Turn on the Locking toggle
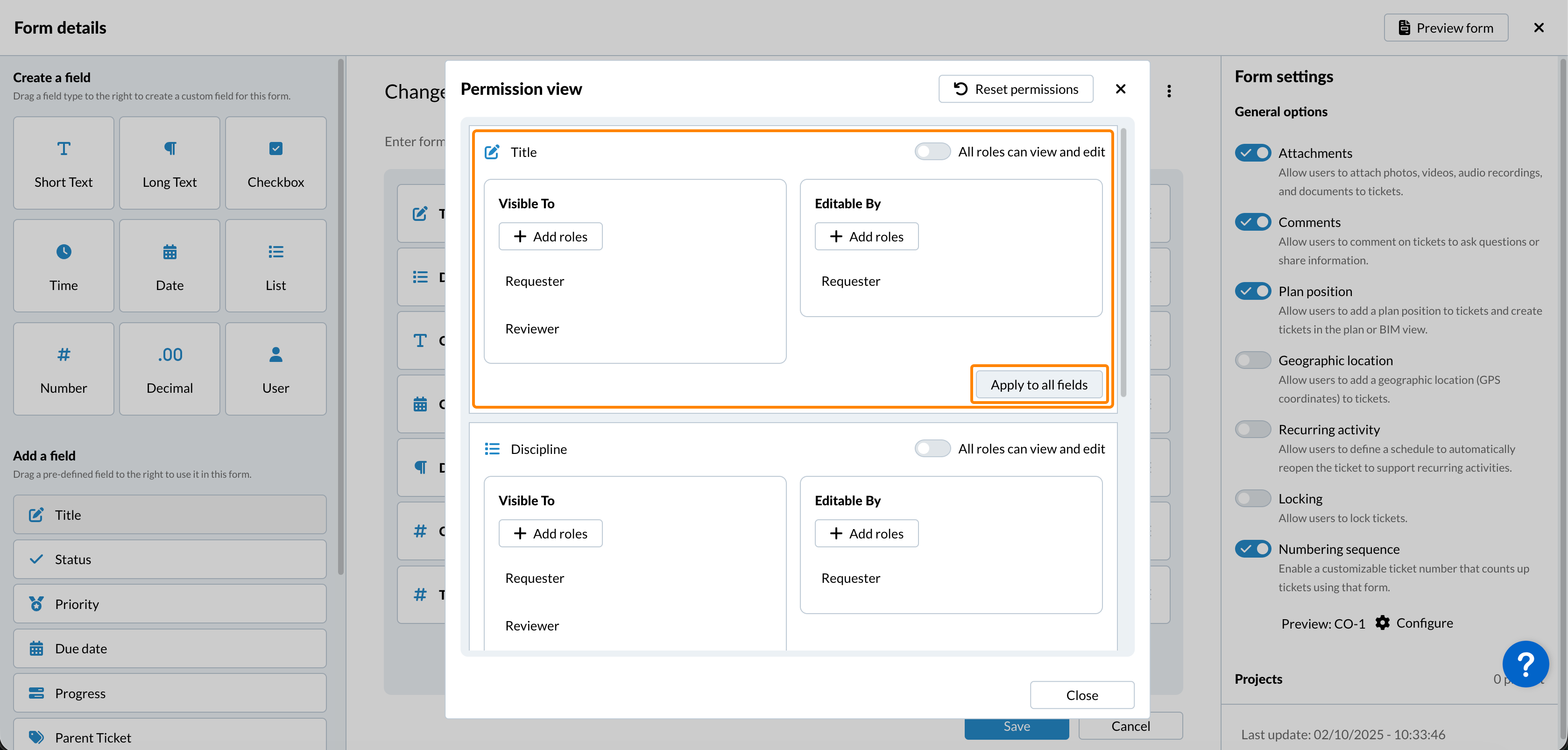Screen dimensions: 1568x750 (x=1253, y=499)
